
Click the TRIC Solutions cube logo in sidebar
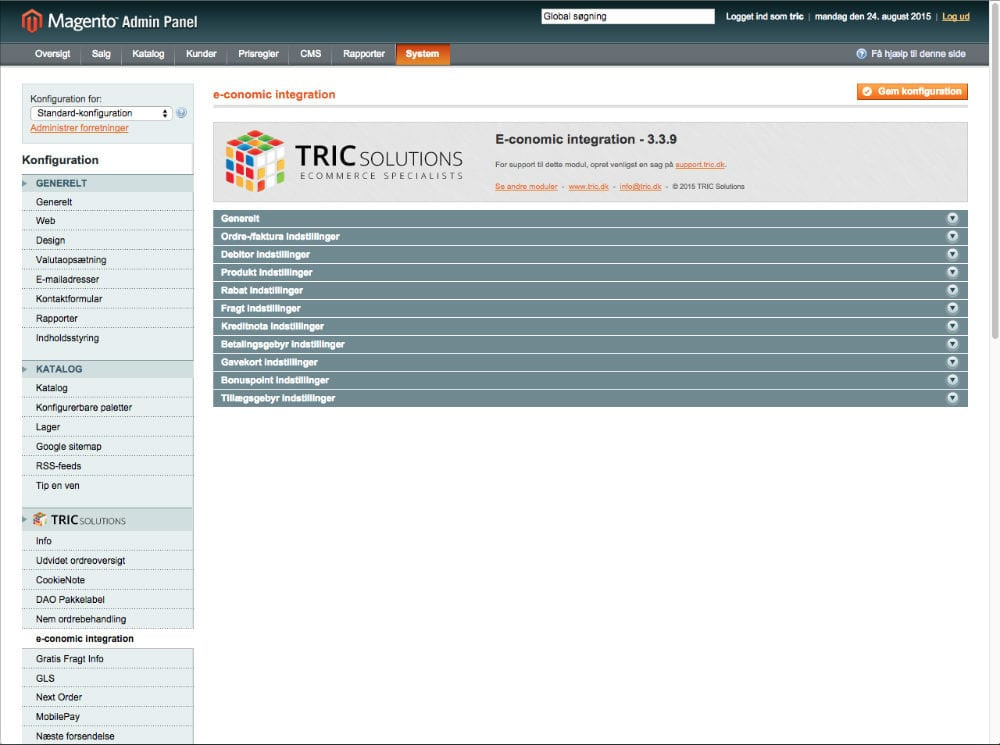41,519
